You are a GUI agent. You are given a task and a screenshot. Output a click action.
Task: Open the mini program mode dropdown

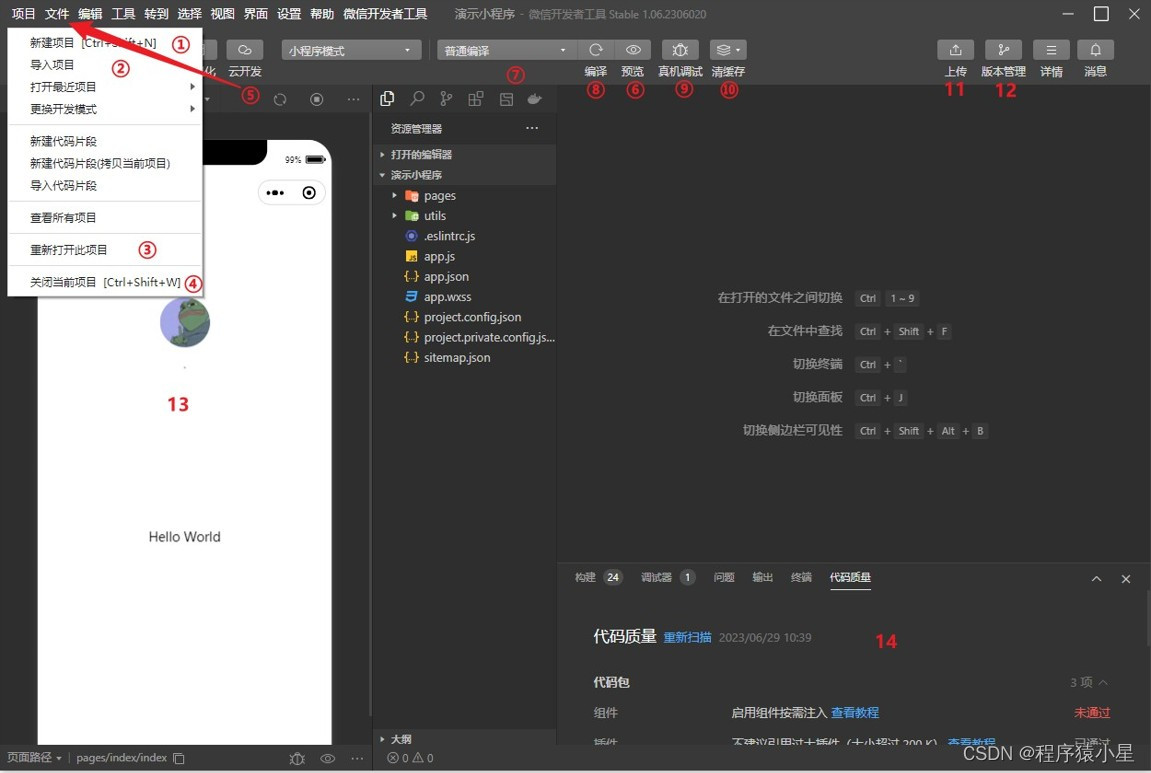pyautogui.click(x=351, y=50)
